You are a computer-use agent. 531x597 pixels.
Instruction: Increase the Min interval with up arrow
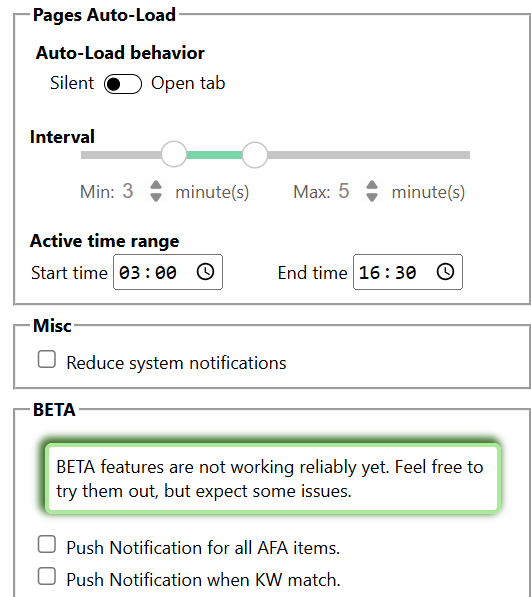click(x=156, y=185)
